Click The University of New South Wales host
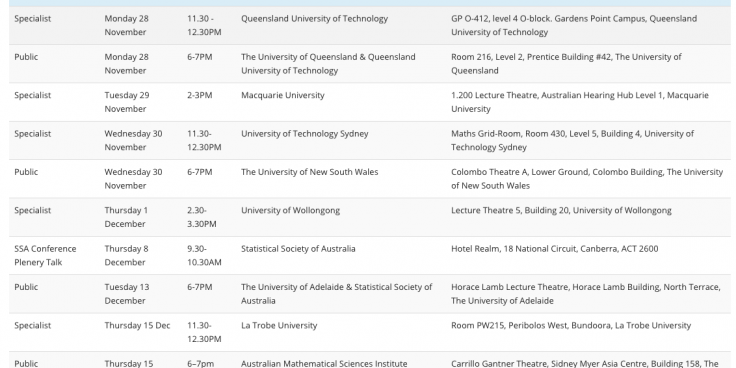Screen dimensions: 736x368 (x=309, y=172)
